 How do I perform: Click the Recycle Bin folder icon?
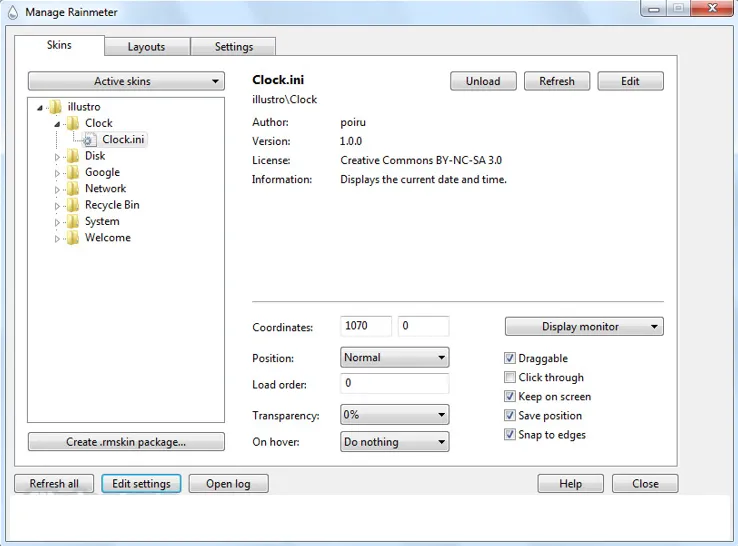click(x=73, y=205)
